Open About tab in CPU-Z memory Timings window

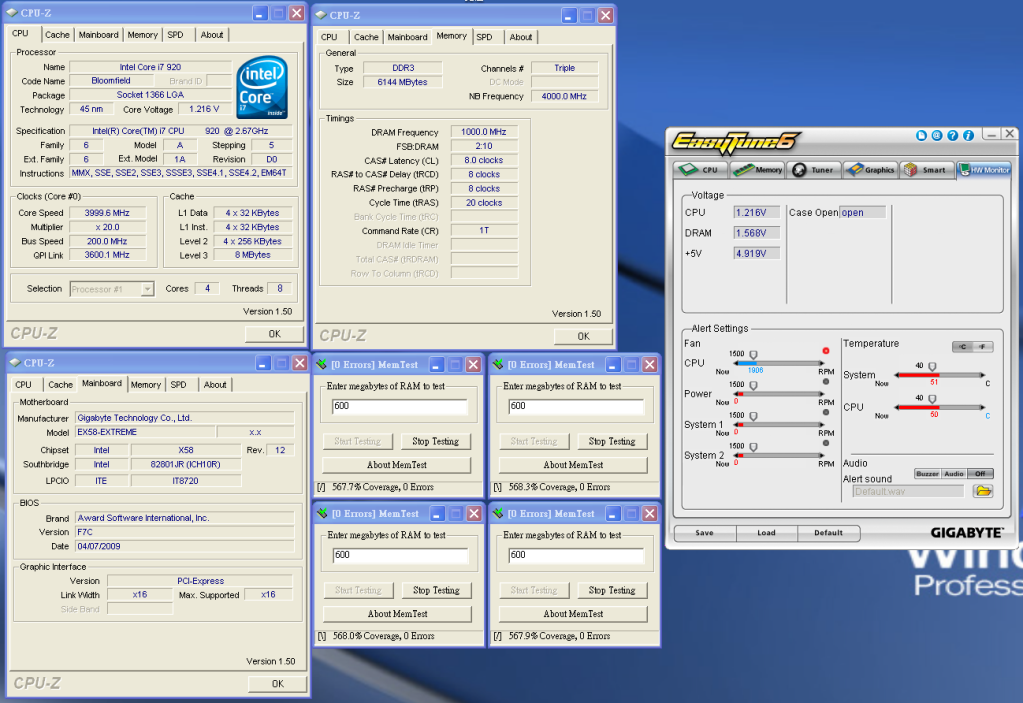click(x=521, y=37)
